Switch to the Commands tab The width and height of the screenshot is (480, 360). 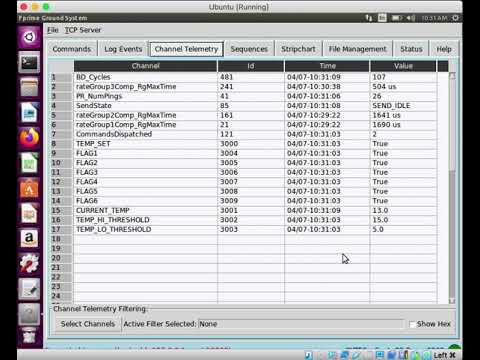(72, 49)
